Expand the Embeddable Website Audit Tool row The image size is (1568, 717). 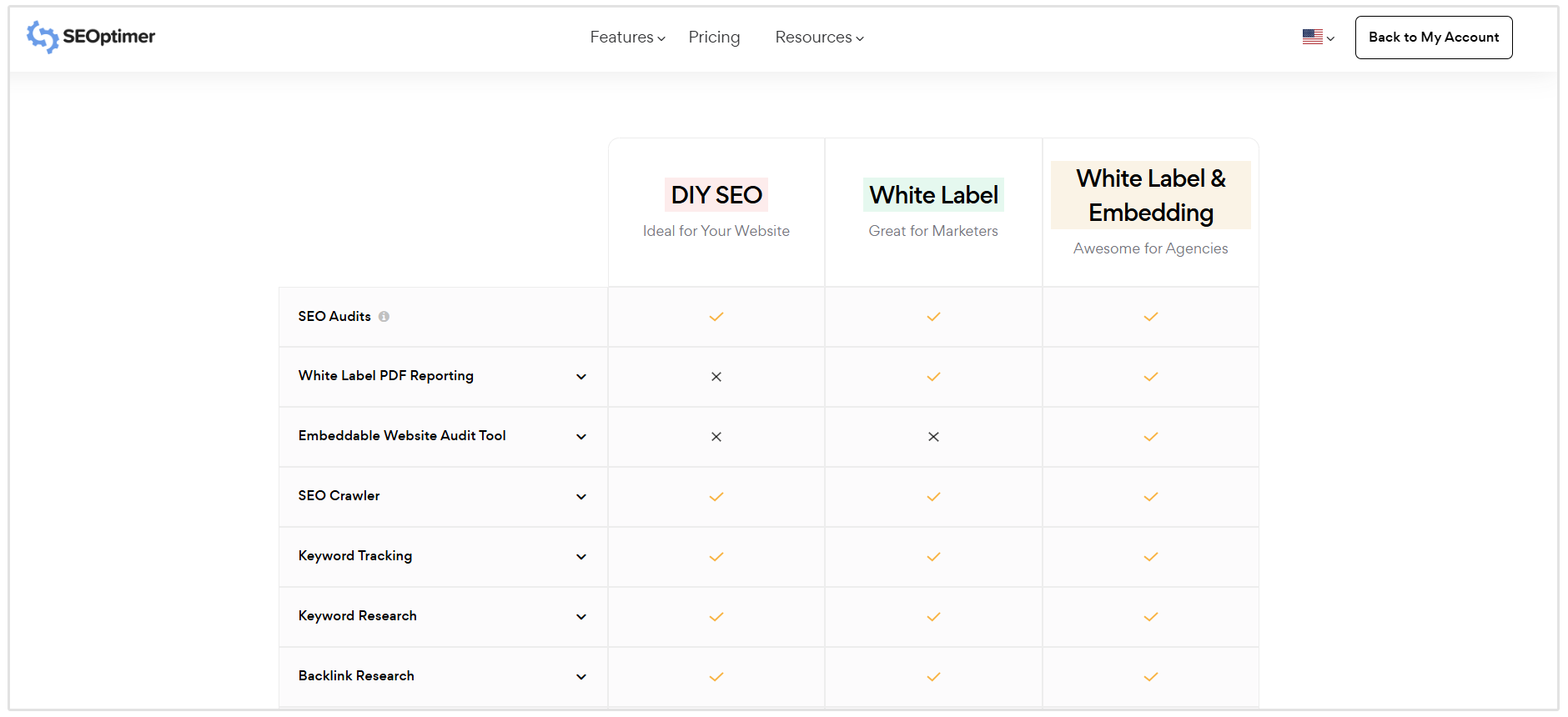(x=581, y=437)
